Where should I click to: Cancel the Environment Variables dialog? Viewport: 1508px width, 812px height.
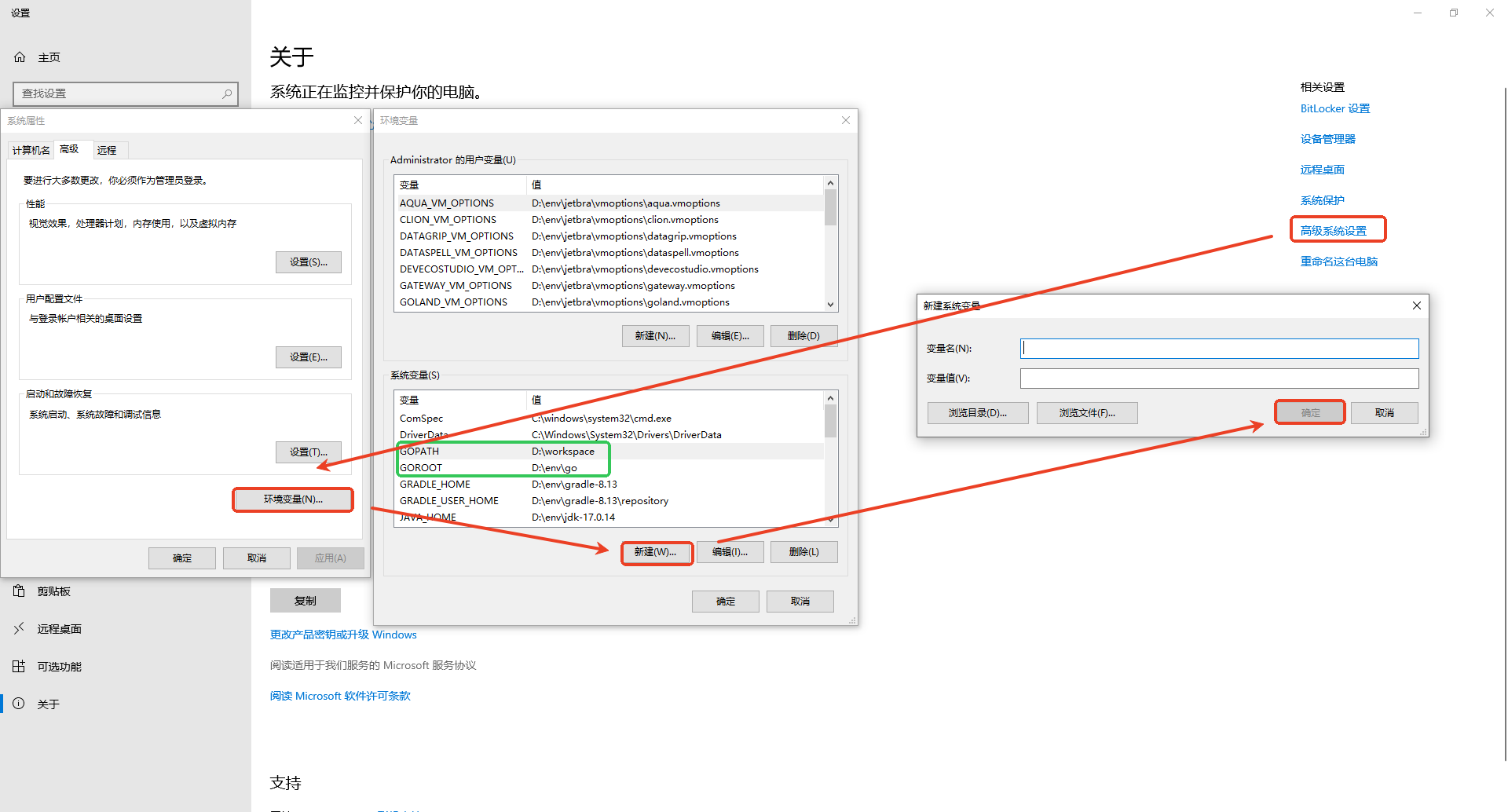(800, 602)
